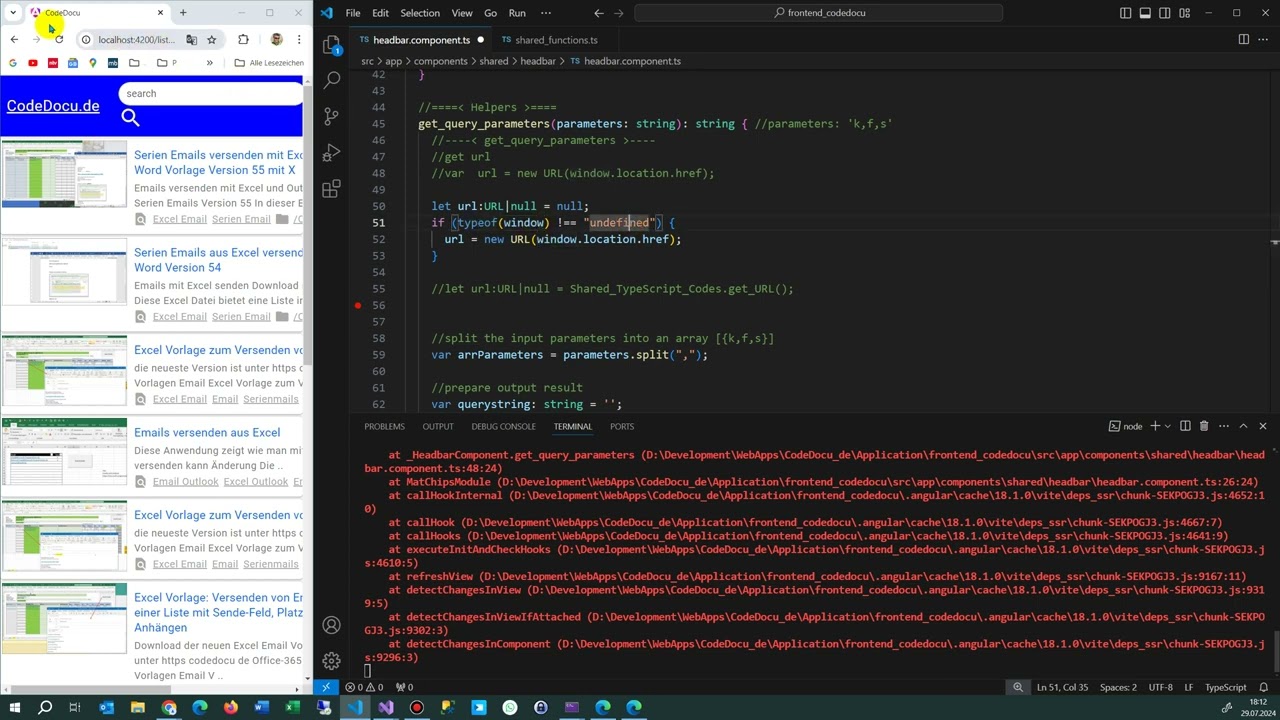The height and width of the screenshot is (720, 1280).
Task: Toggle the breakpoint on line 56
Action: (x=357, y=305)
